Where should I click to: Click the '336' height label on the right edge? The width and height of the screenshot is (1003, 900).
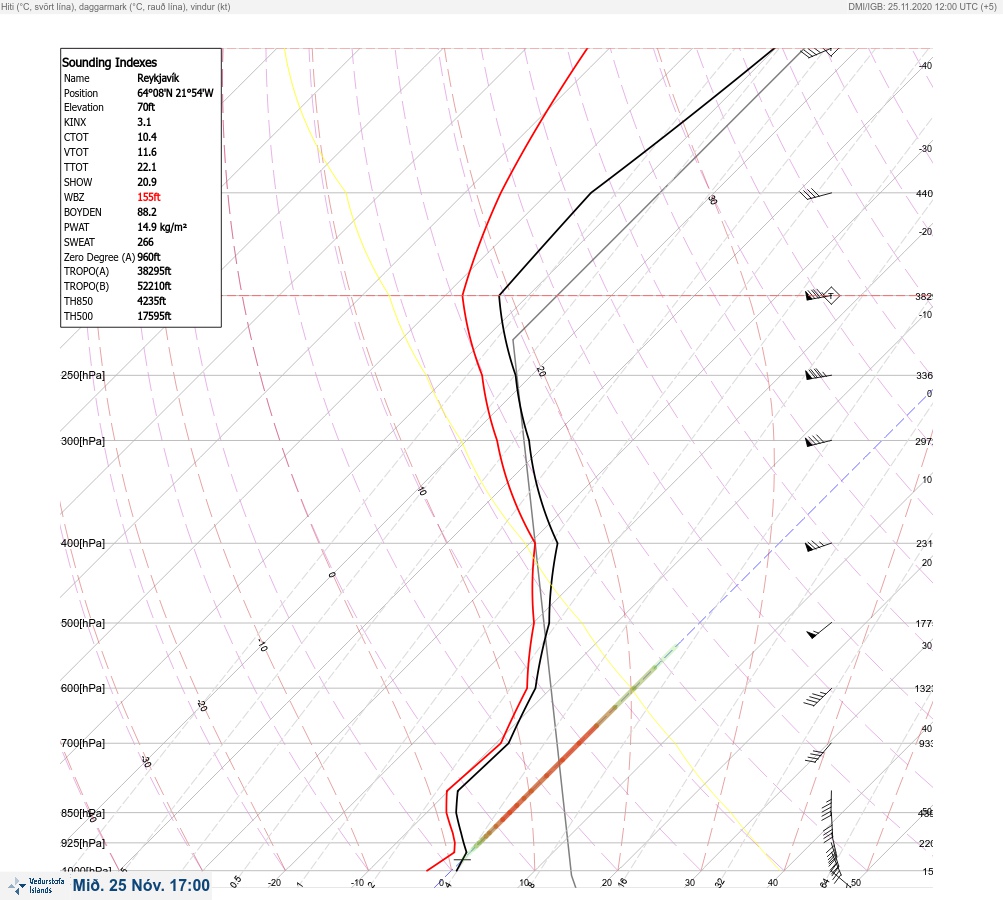click(x=924, y=375)
